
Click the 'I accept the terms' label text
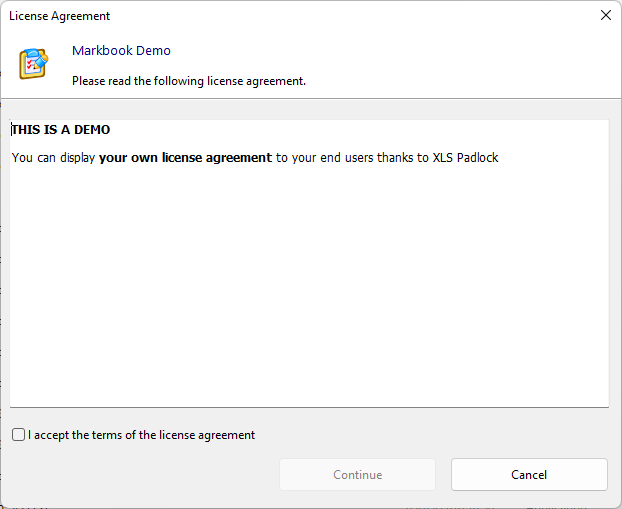coord(141,435)
